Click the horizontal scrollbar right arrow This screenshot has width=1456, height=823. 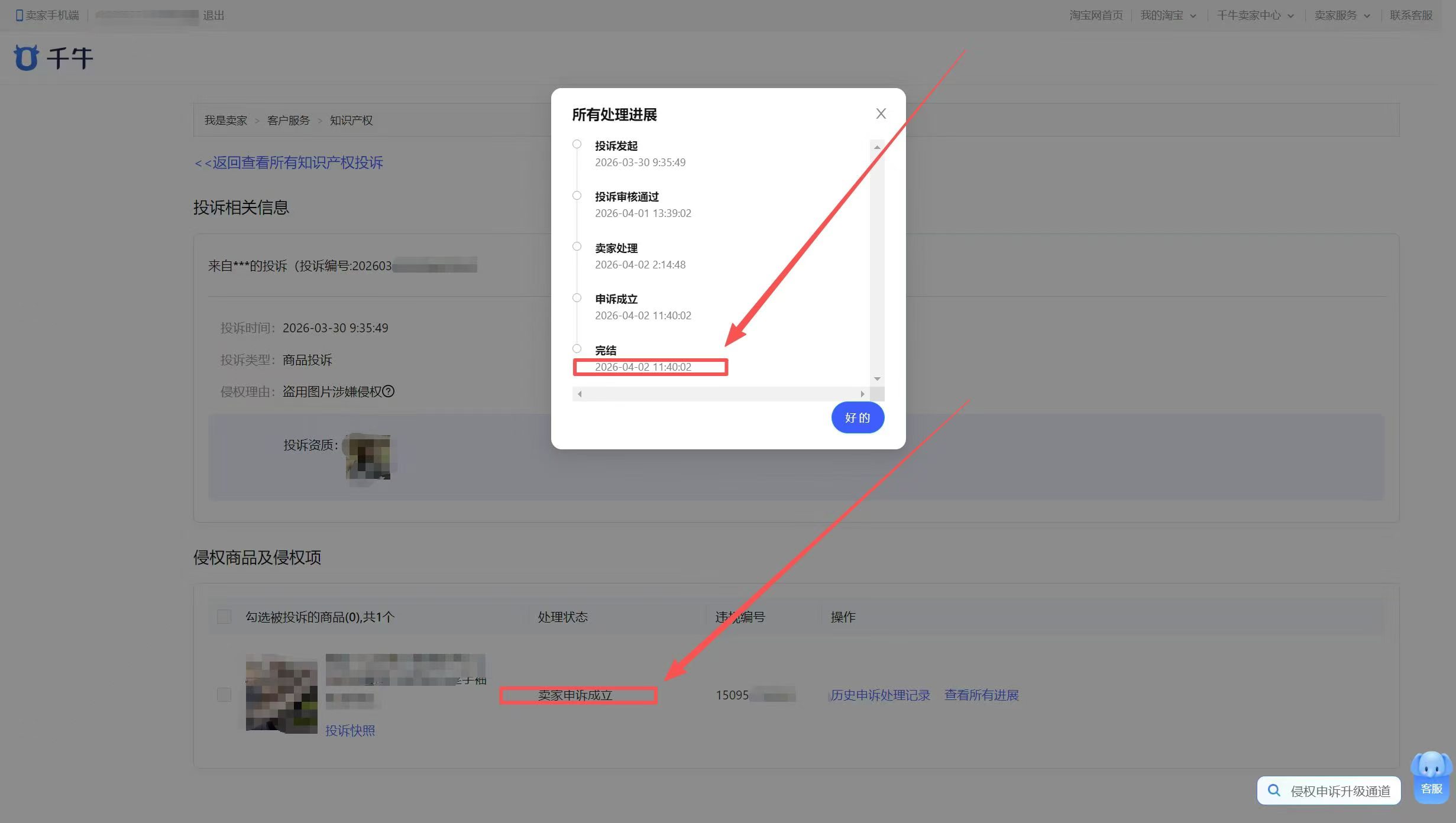862,394
